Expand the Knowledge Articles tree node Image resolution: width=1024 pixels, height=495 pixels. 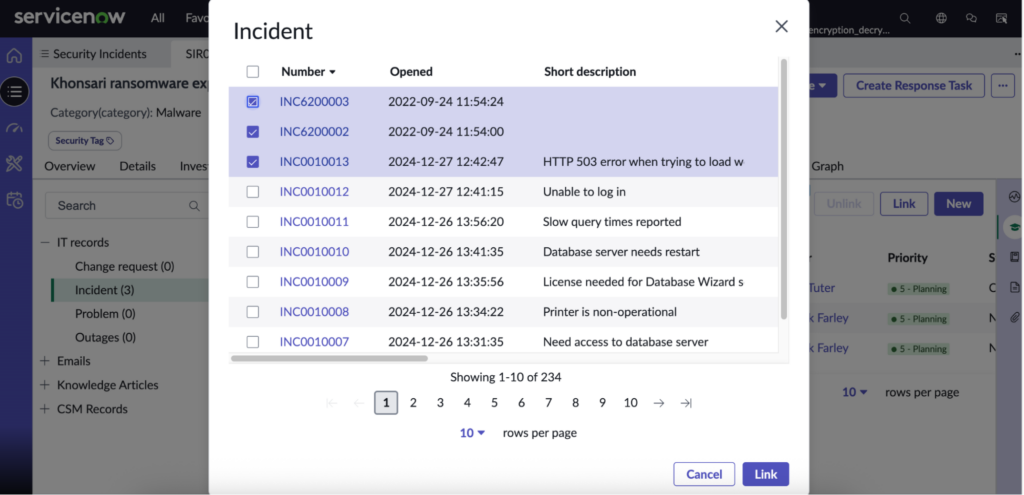point(44,385)
